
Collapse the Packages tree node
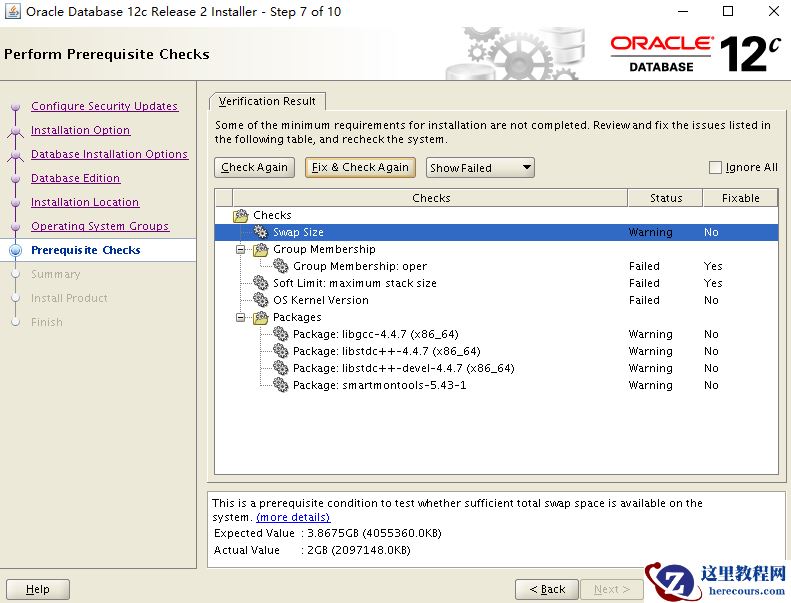(241, 317)
